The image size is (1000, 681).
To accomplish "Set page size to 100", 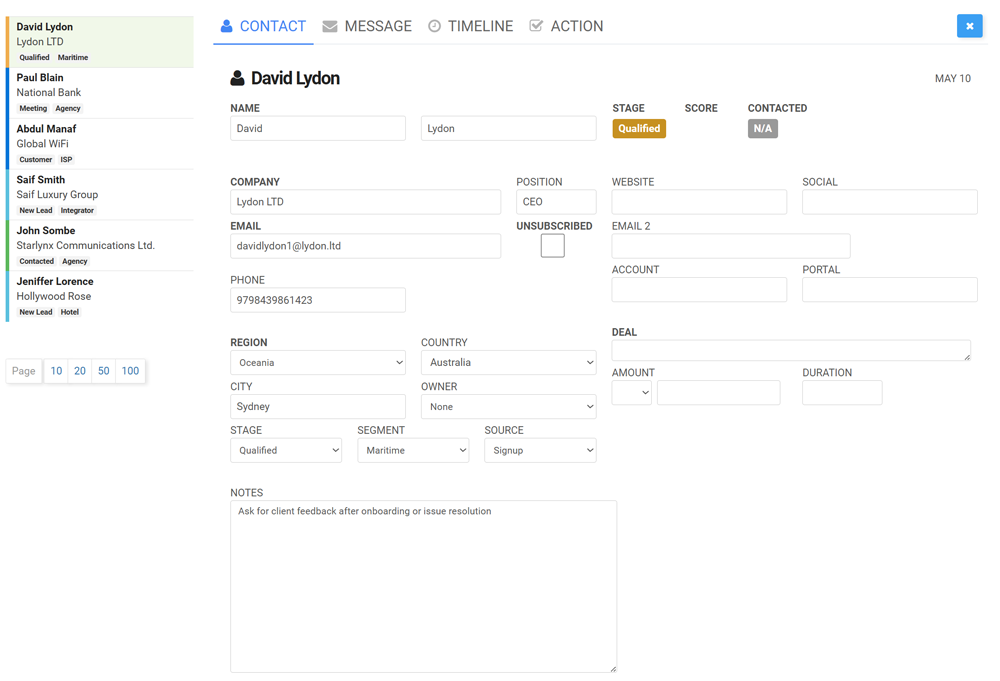I will pyautogui.click(x=130, y=371).
